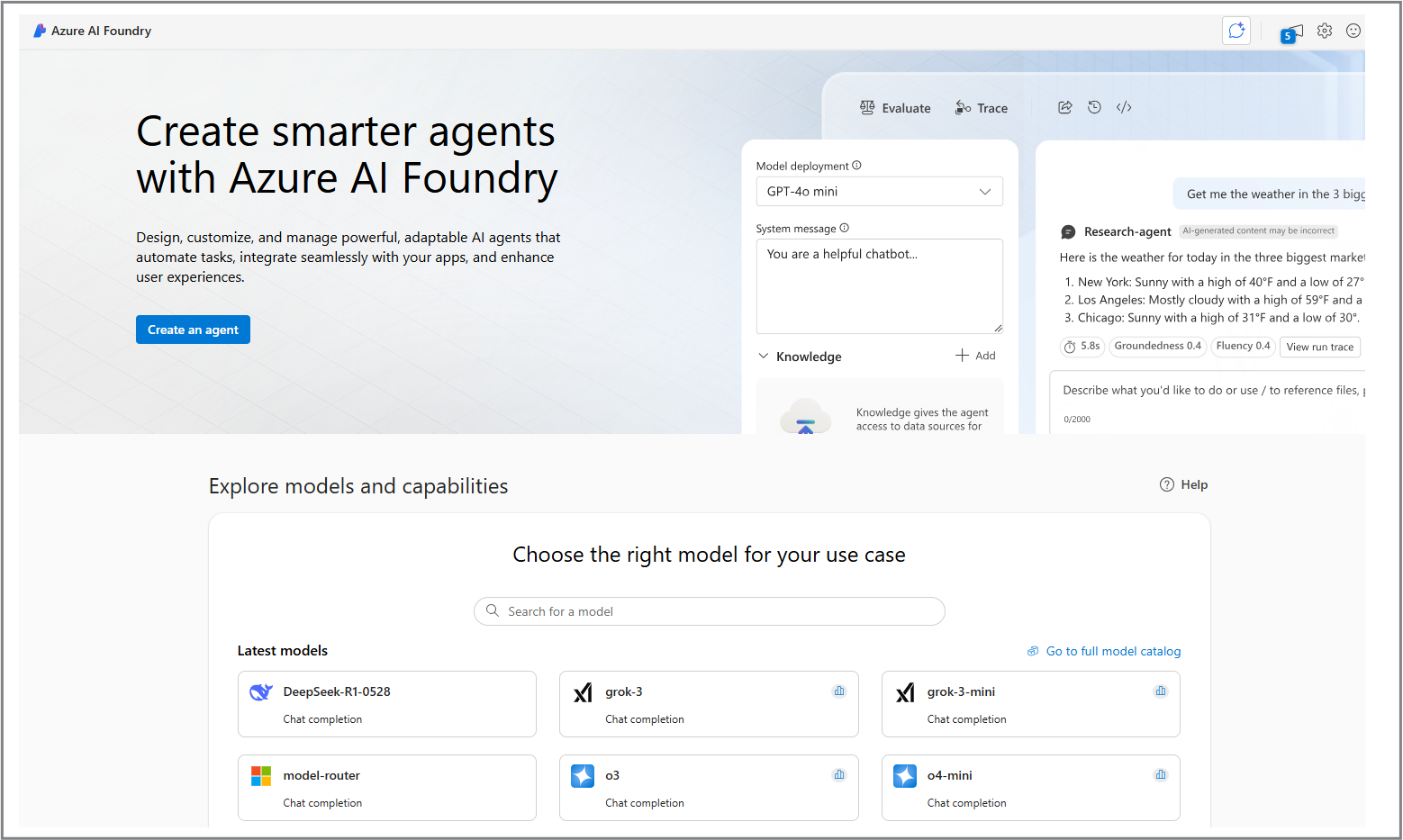
Task: Select the DeepSeek-R1-0528 model name
Action: (337, 691)
